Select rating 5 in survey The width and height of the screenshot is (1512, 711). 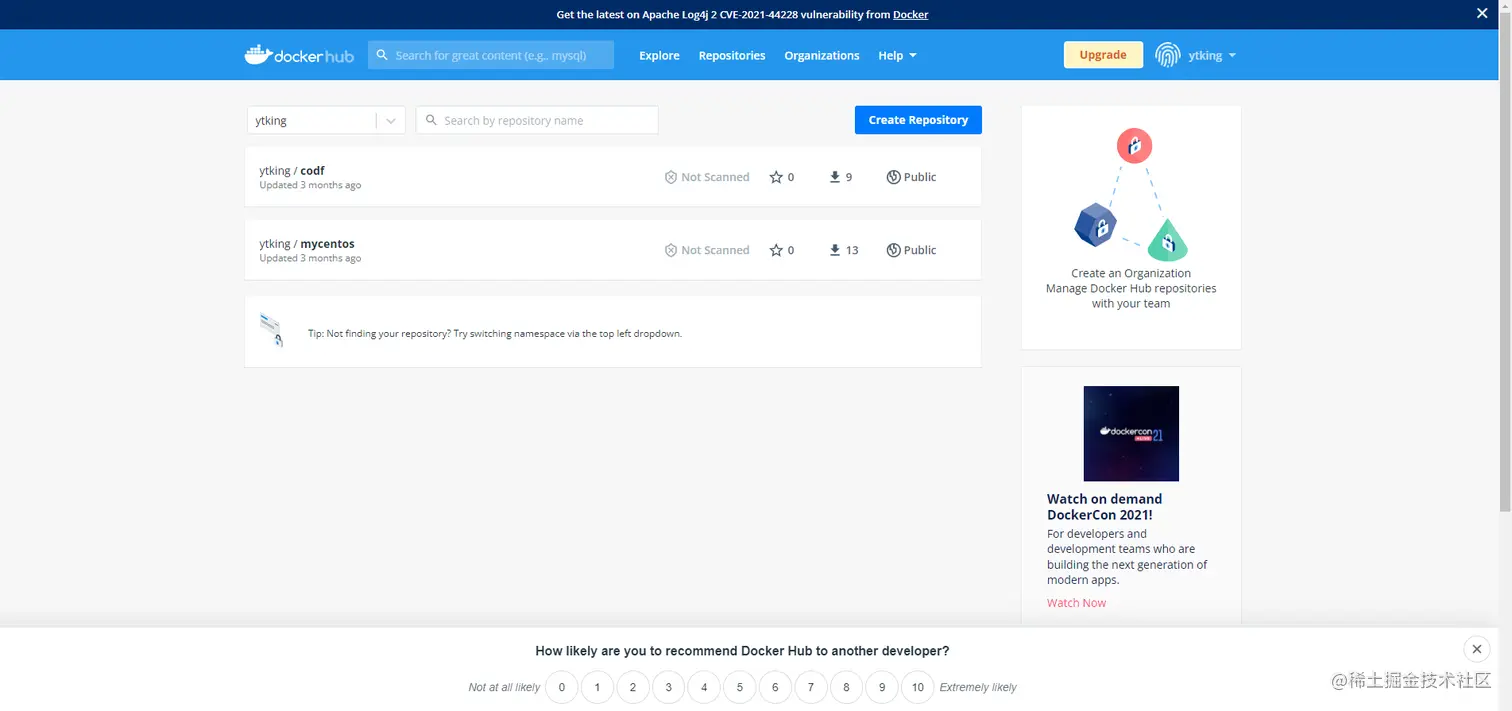coord(739,687)
